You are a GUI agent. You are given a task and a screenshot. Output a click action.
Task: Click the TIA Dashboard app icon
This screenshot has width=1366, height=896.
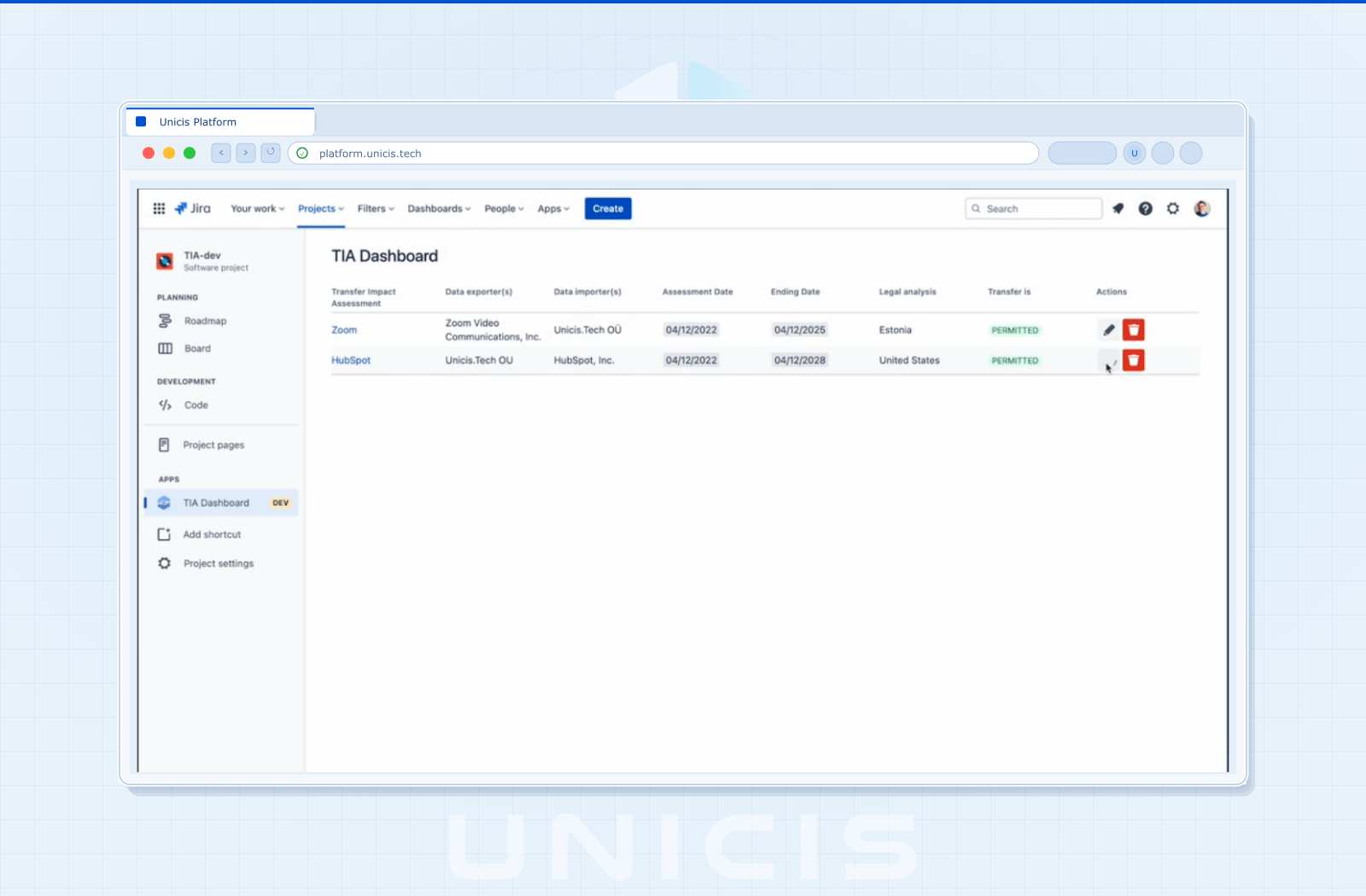pyautogui.click(x=165, y=503)
